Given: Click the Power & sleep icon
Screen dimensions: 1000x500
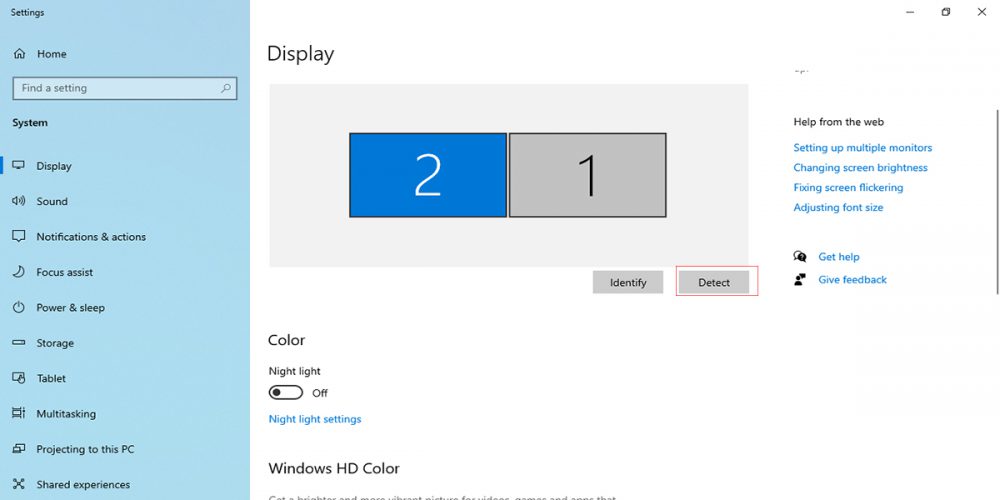Looking at the screenshot, I should coord(18,307).
